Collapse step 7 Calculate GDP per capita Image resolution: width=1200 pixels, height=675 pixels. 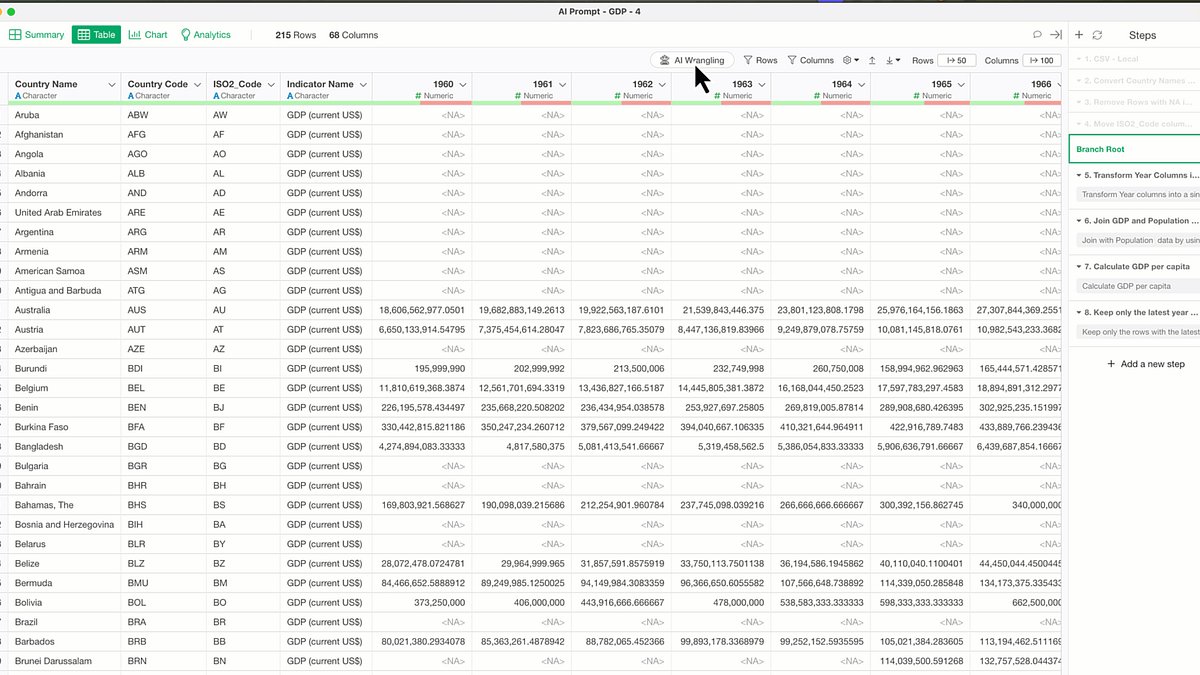1079,267
